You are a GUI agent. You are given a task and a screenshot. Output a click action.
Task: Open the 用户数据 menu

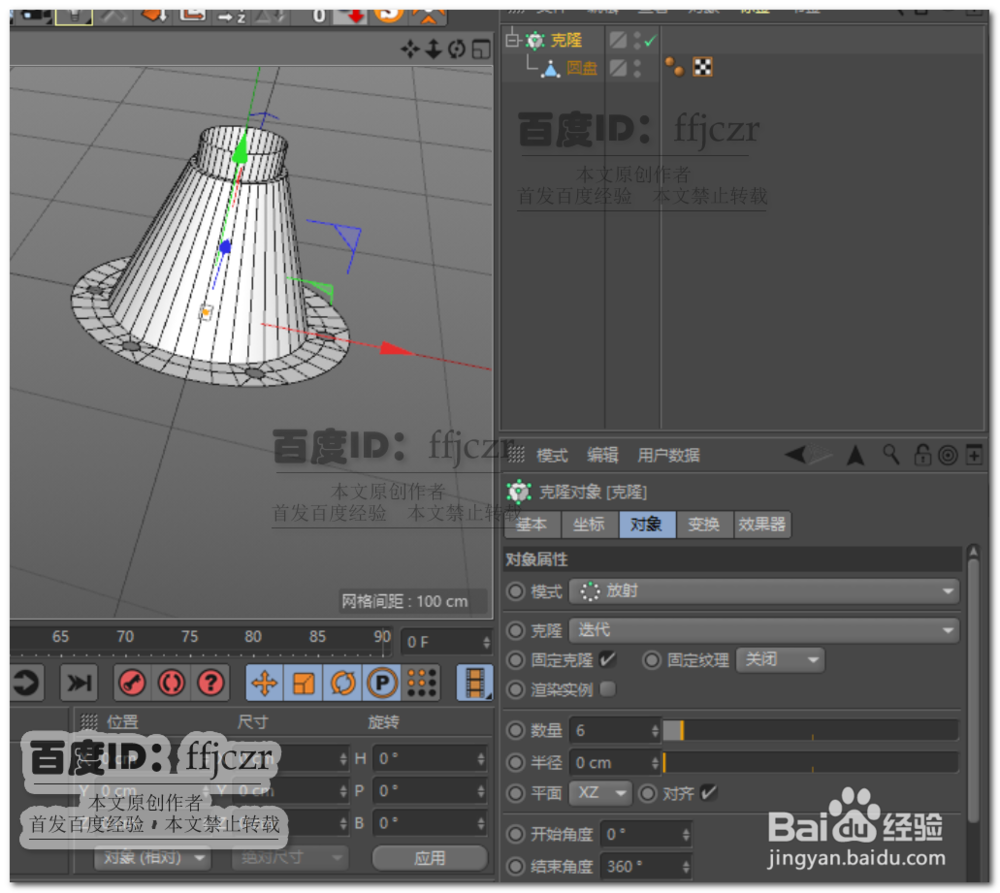pos(668,455)
